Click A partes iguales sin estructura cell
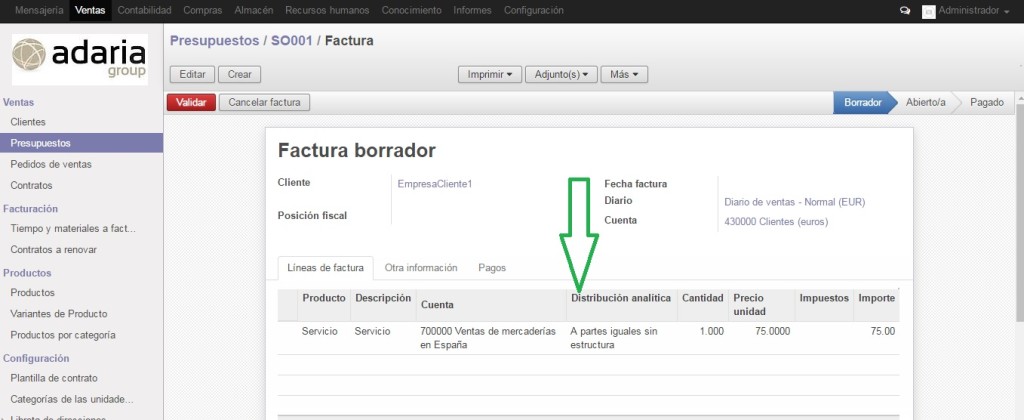 [621, 338]
